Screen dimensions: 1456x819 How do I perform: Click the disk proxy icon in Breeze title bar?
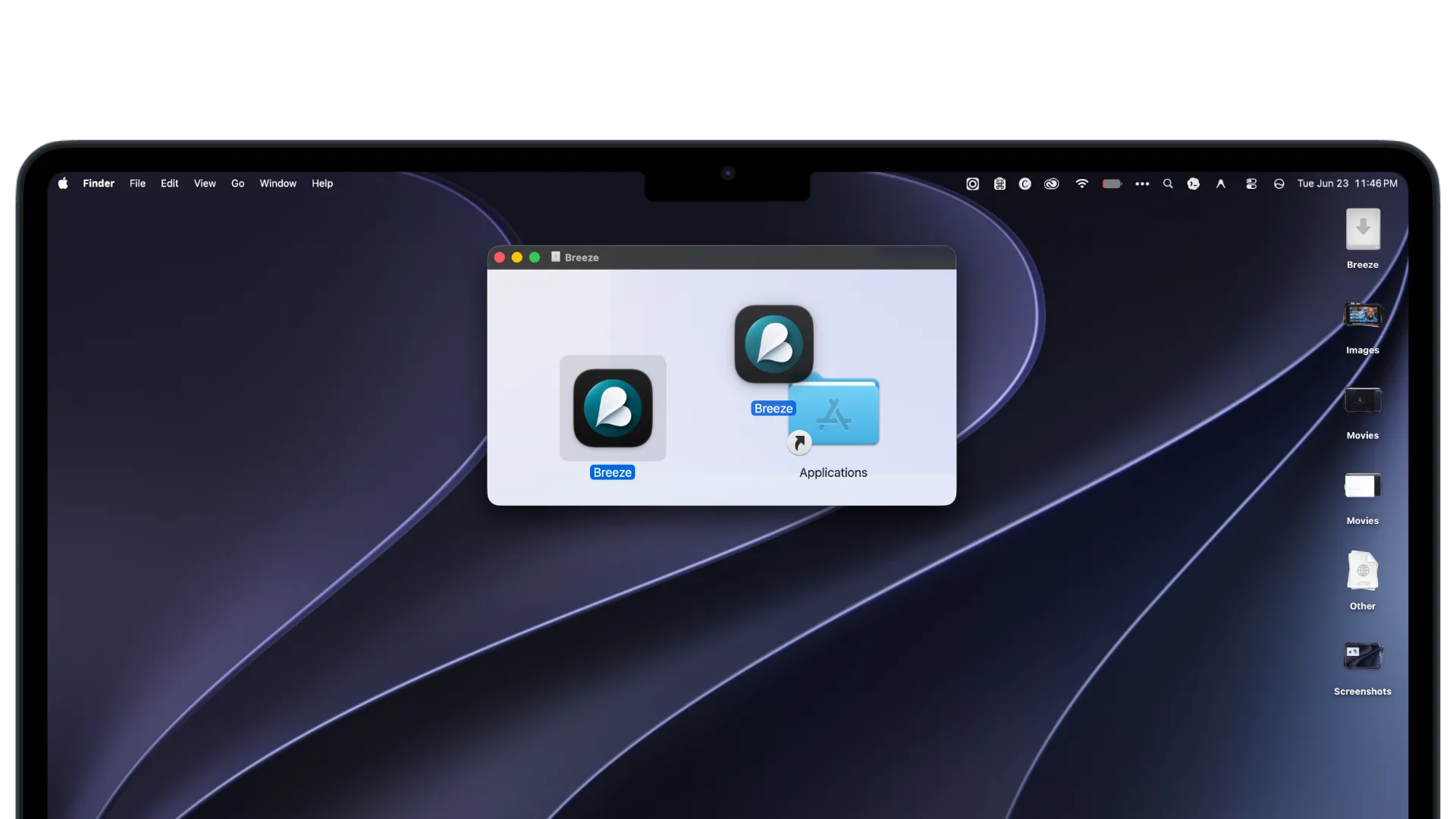[556, 257]
